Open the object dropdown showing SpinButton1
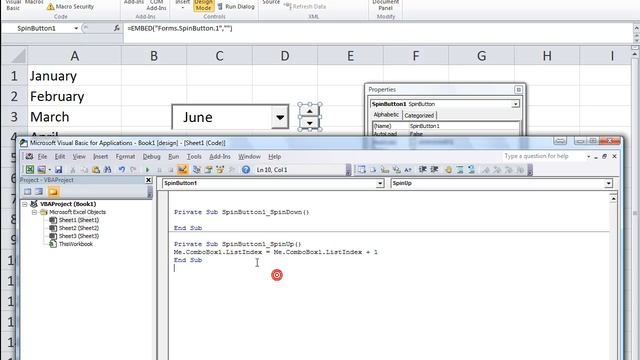The width and height of the screenshot is (640, 360). coord(380,183)
